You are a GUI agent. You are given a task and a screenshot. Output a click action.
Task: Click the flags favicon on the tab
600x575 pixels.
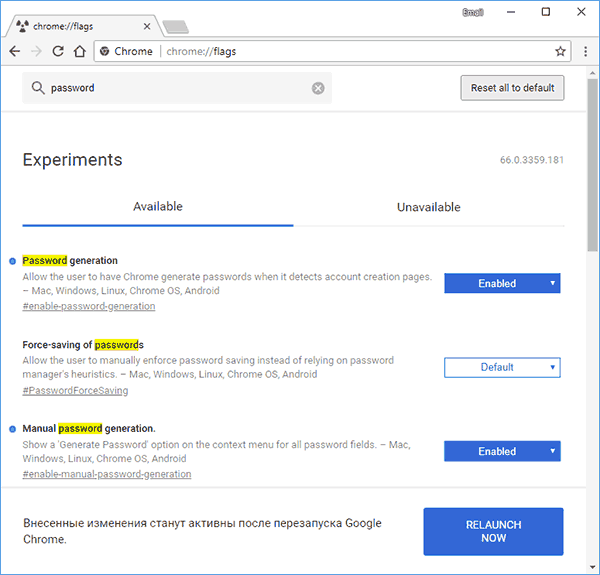click(x=23, y=26)
